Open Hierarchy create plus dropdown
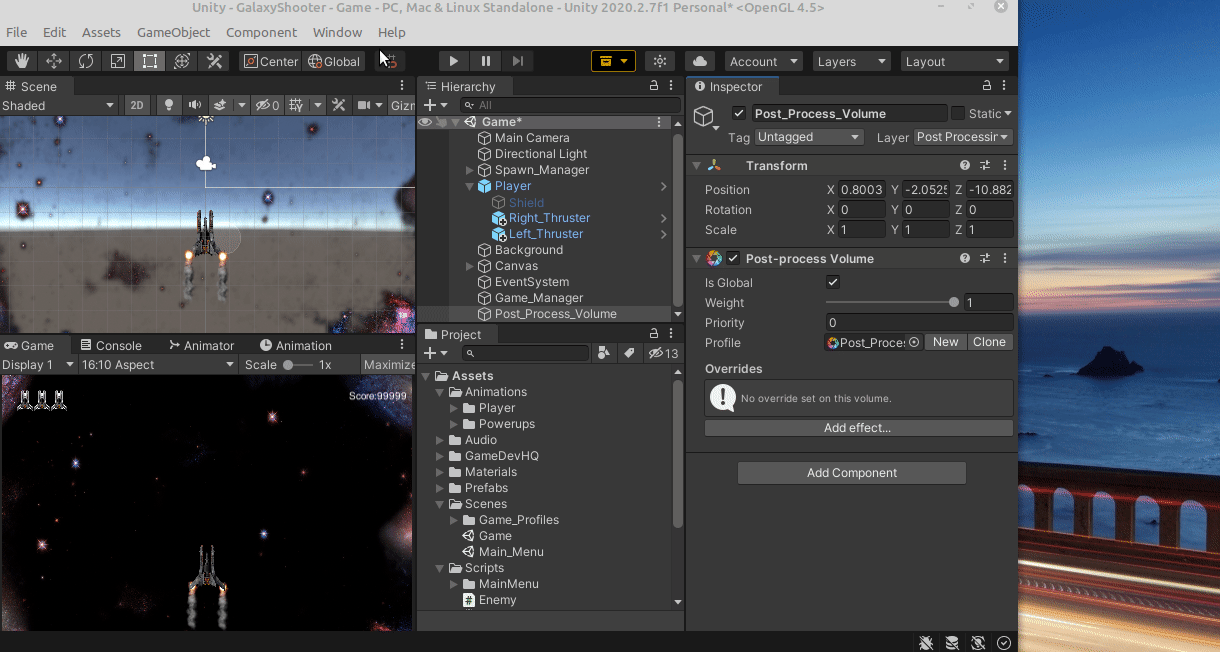 pyautogui.click(x=436, y=105)
